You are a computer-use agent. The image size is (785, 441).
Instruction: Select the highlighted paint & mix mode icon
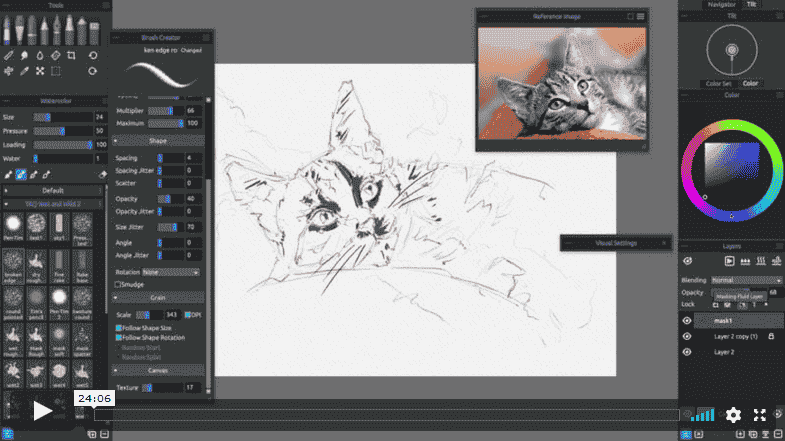pos(21,175)
